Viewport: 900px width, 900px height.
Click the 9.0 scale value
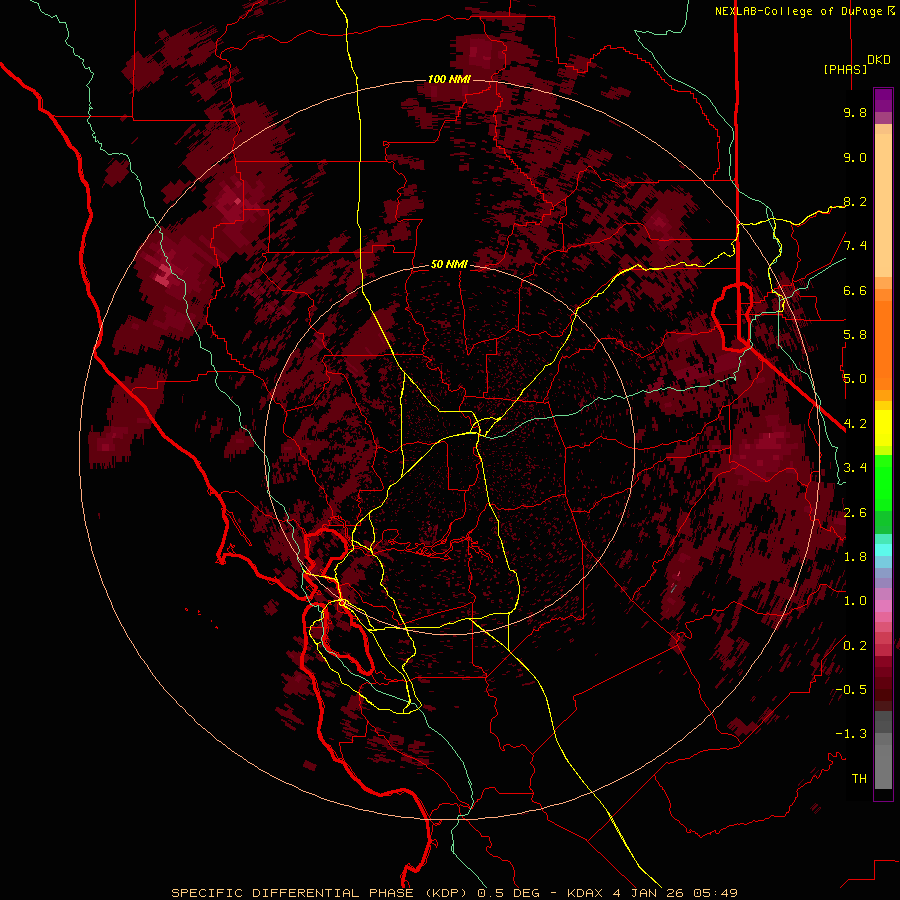pyautogui.click(x=855, y=157)
